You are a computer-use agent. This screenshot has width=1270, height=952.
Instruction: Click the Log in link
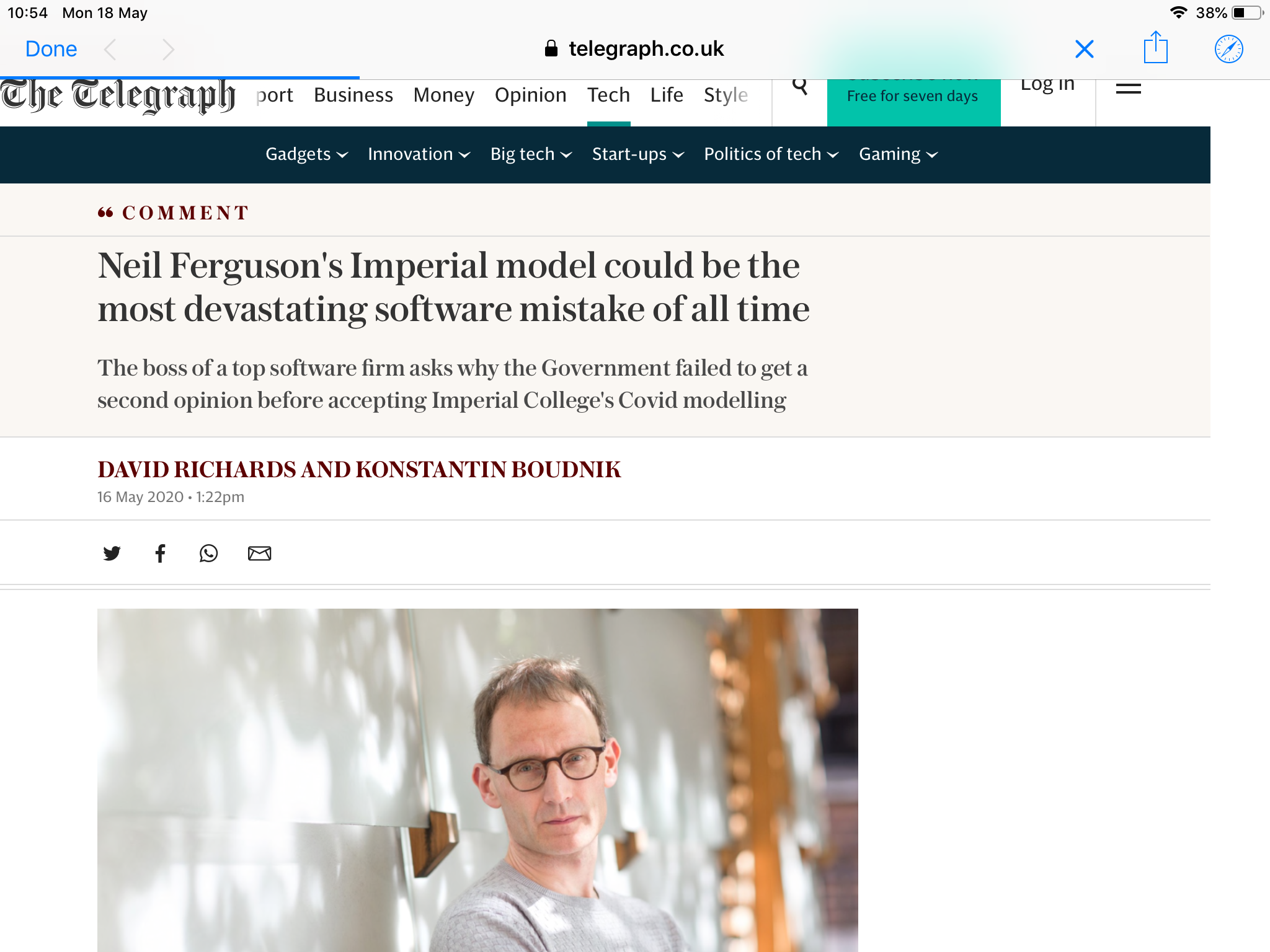point(1047,86)
